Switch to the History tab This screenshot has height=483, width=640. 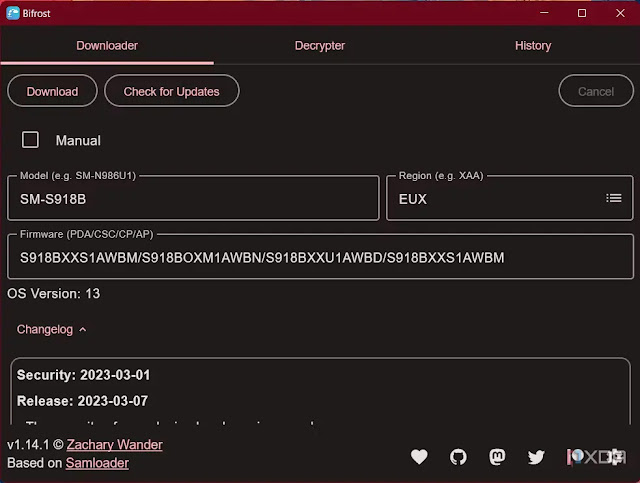(x=533, y=46)
